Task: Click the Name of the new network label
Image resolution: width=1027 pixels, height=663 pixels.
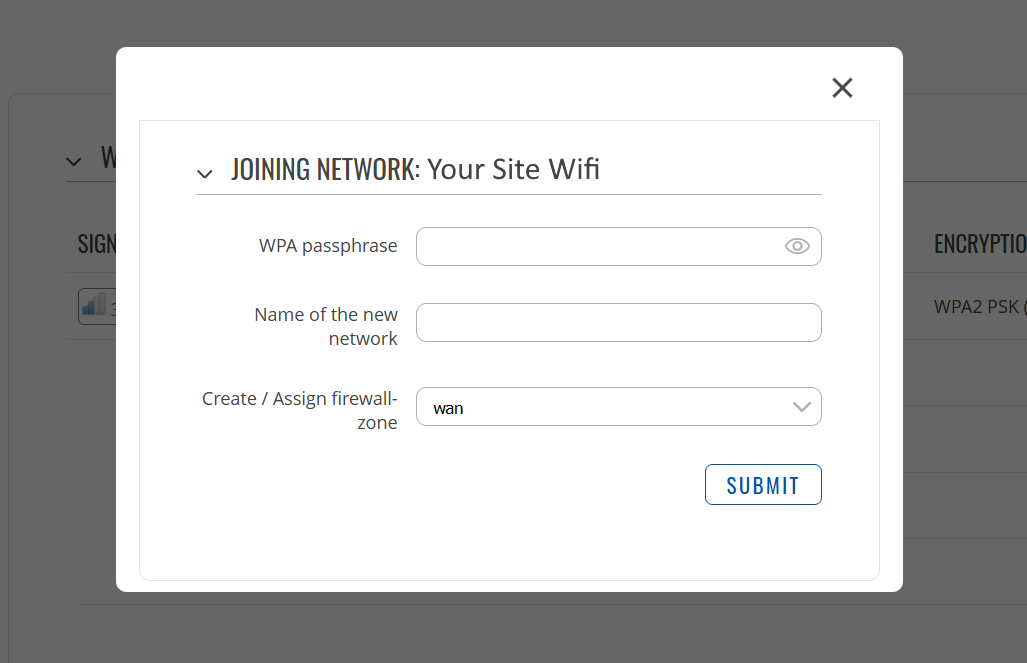Action: coord(326,326)
